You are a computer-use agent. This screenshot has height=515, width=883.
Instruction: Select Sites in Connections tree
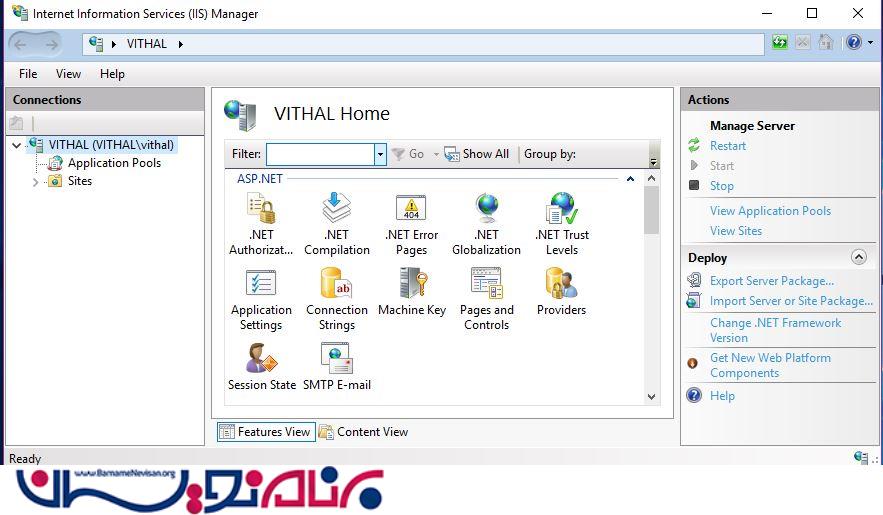79,181
